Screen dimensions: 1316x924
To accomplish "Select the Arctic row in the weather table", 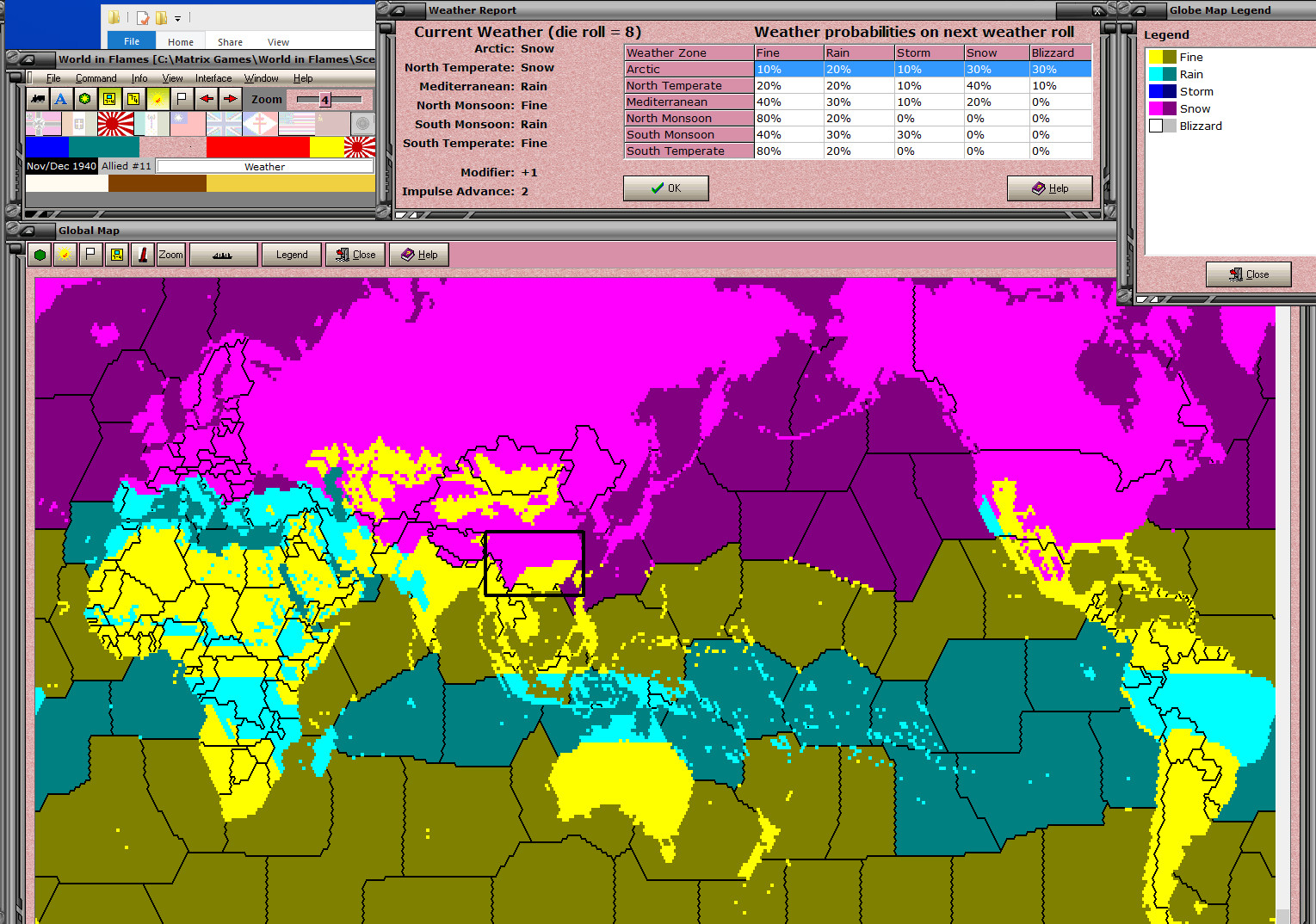I will [x=858, y=69].
